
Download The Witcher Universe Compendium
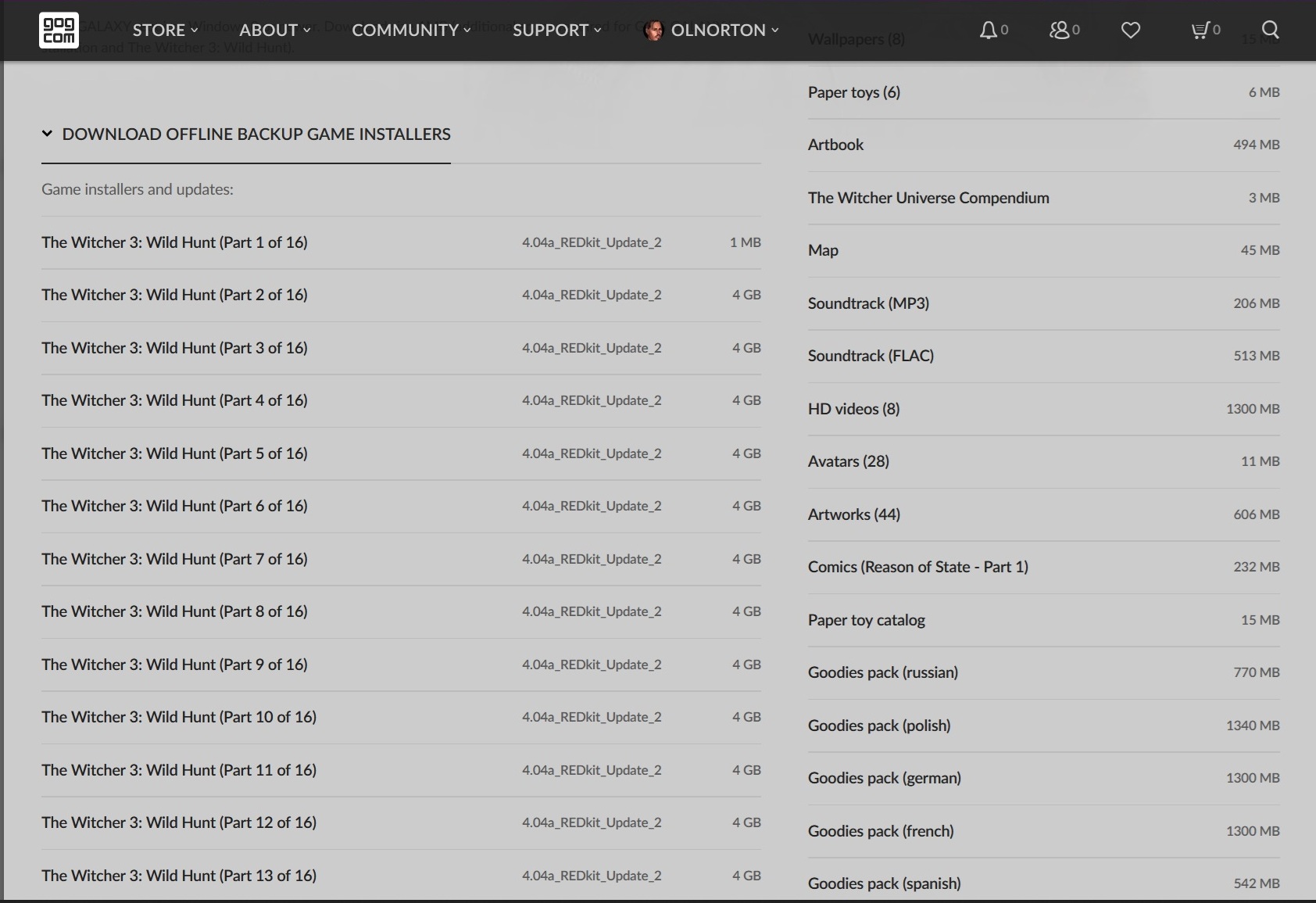click(x=1044, y=198)
